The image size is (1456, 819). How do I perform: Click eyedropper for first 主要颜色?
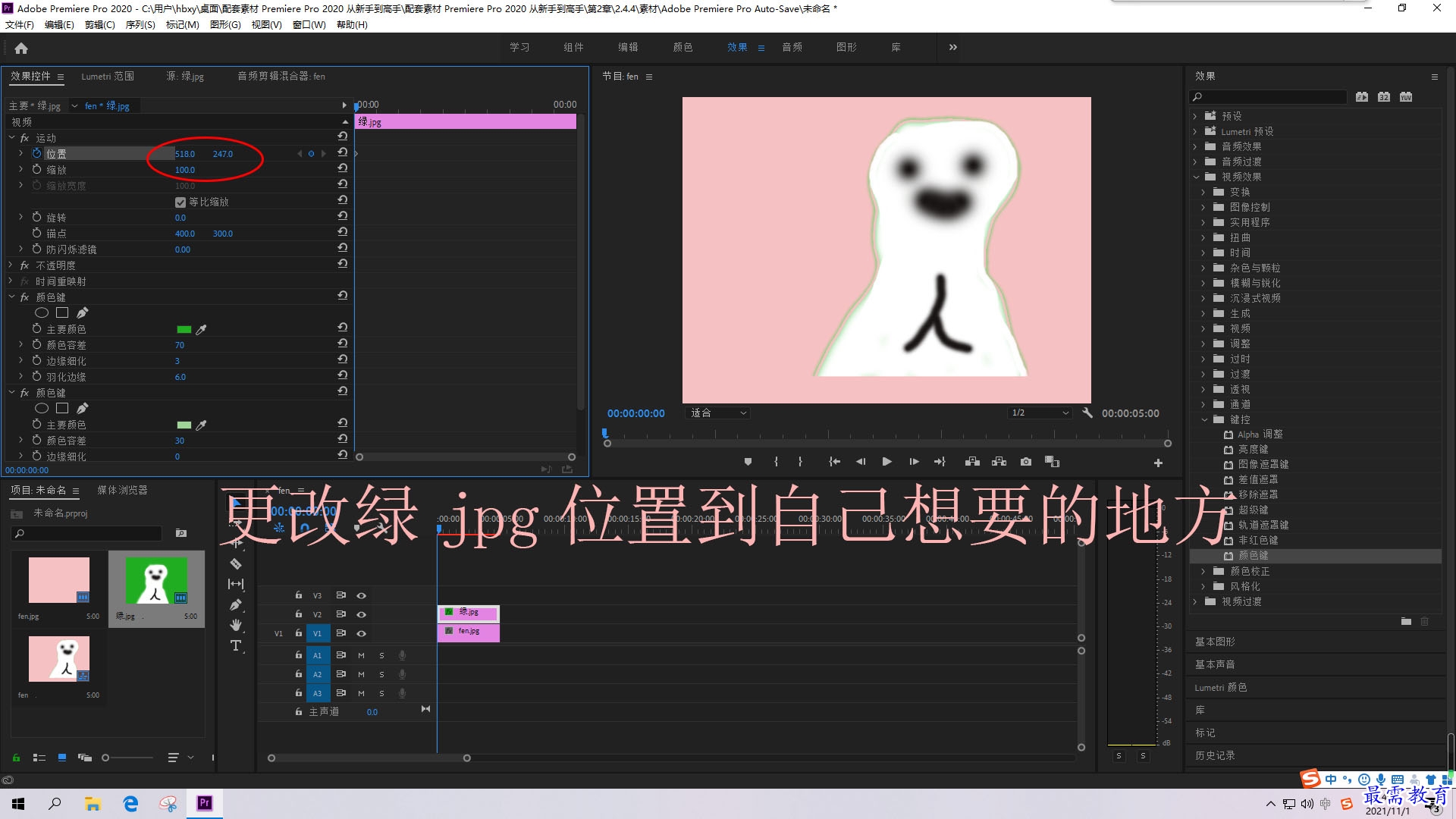pyautogui.click(x=201, y=329)
